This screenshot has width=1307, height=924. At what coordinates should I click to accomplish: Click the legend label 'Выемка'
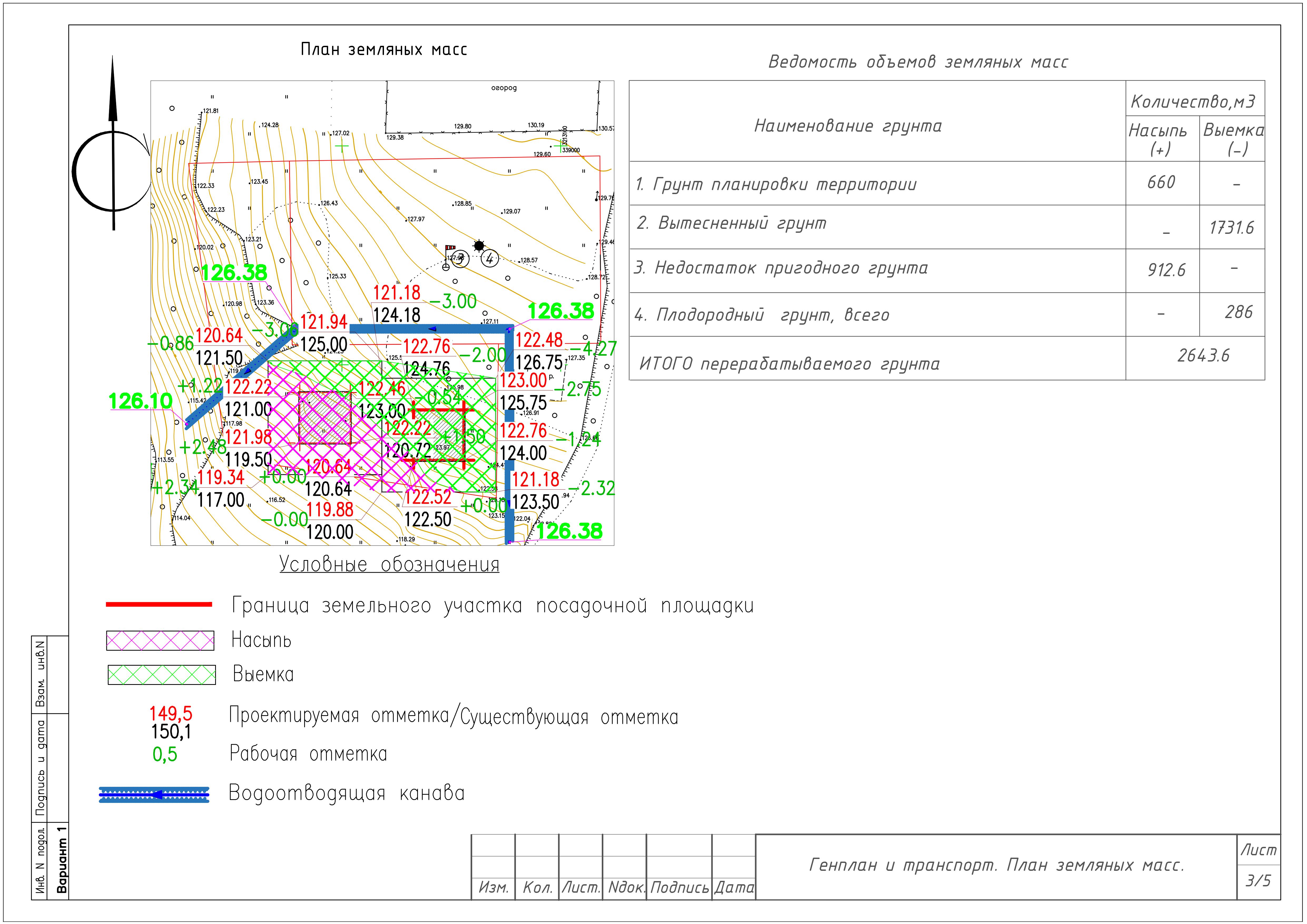[x=263, y=675]
